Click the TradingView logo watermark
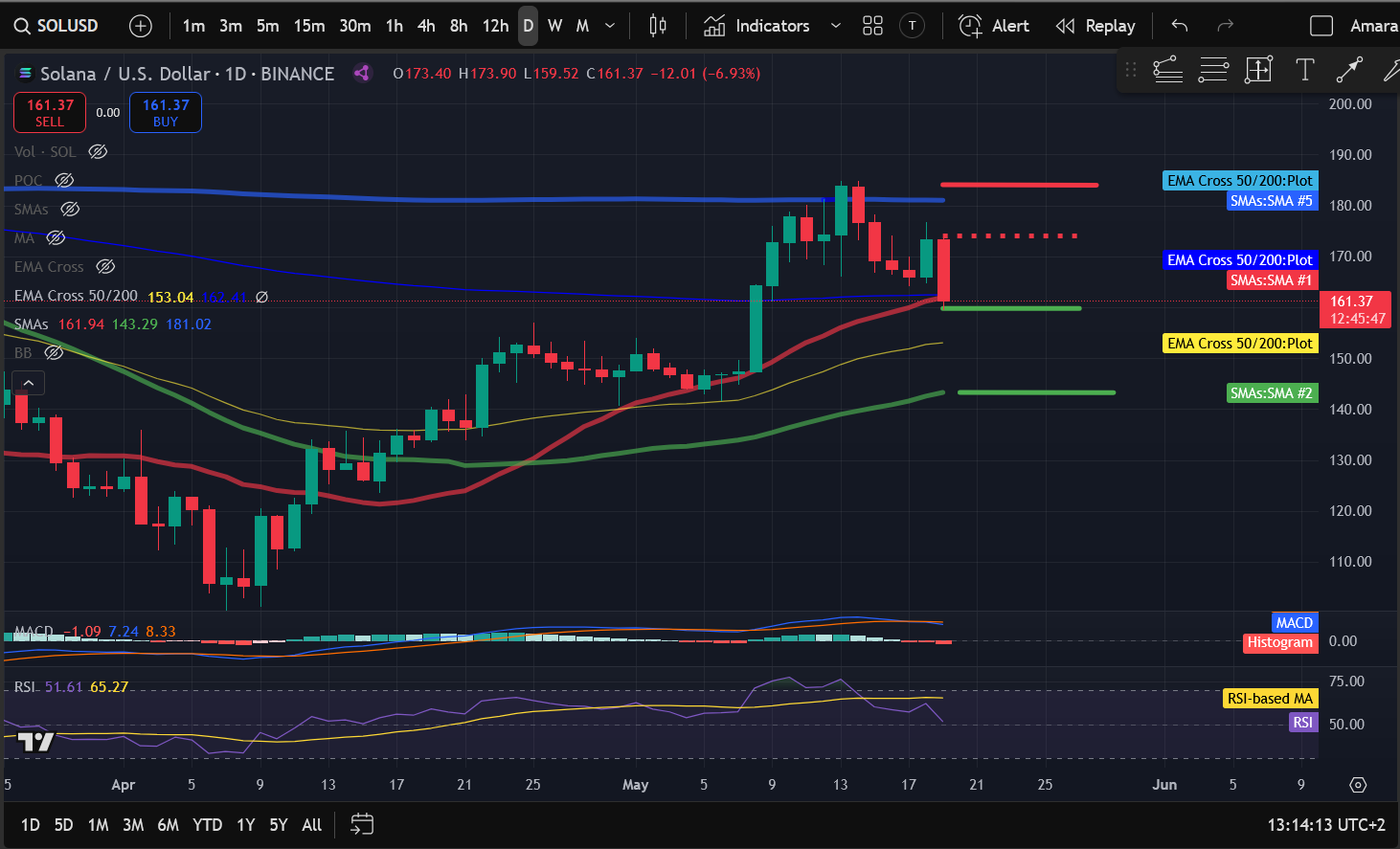 click(x=35, y=742)
